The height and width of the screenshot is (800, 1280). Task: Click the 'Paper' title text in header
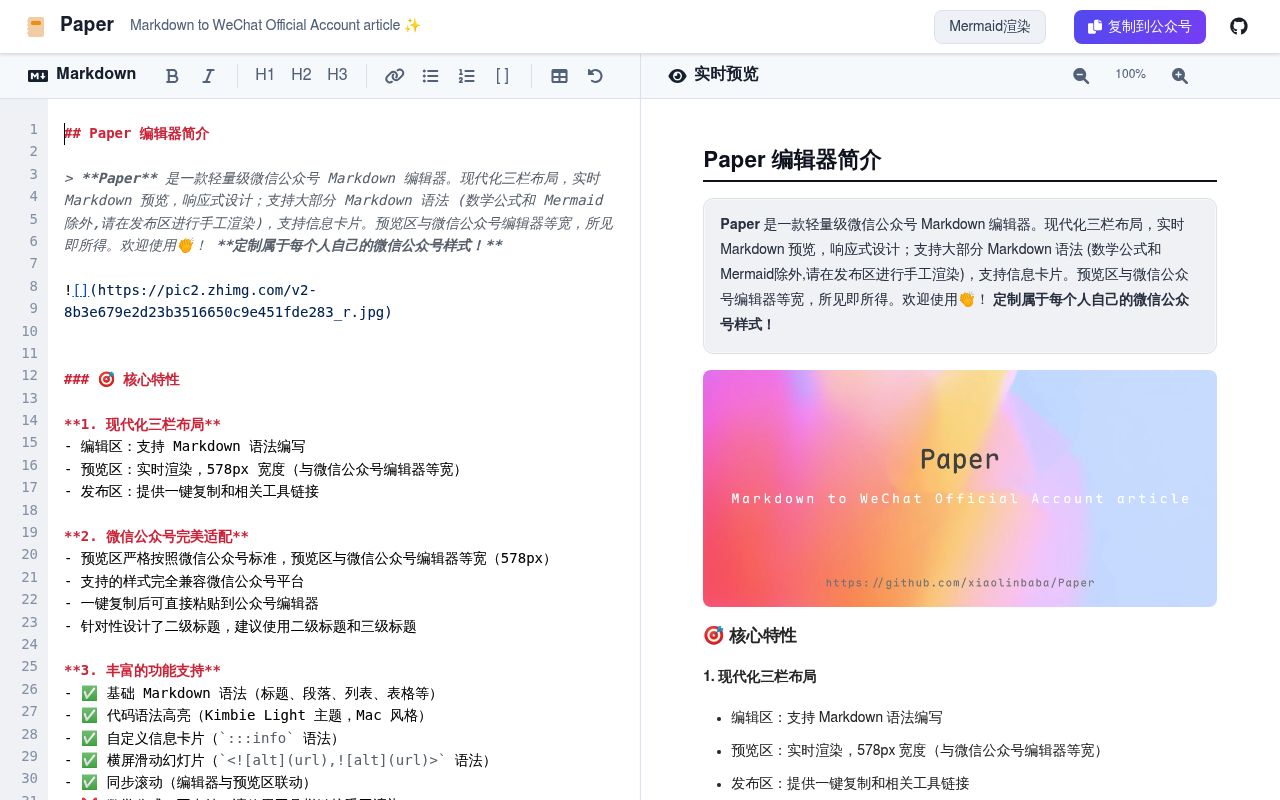coord(87,25)
